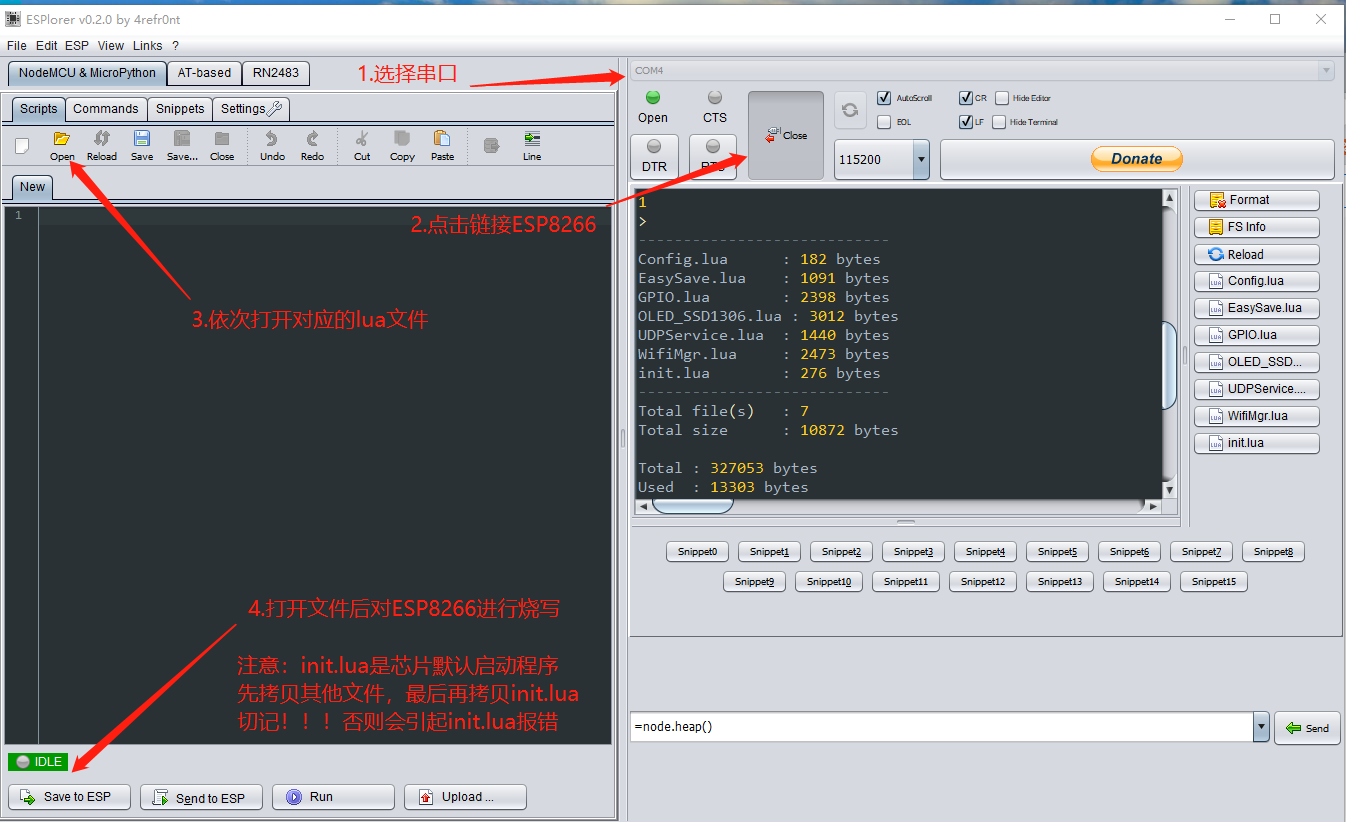1346x822 pixels.
Task: Click the FS Info button
Action: click(1257, 227)
